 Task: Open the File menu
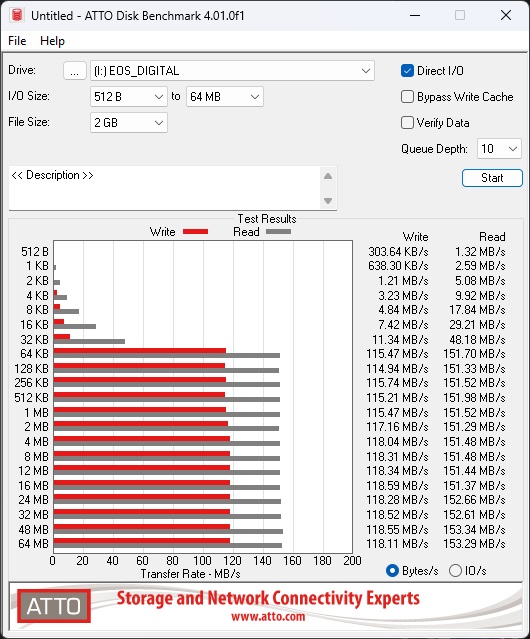pyautogui.click(x=17, y=41)
